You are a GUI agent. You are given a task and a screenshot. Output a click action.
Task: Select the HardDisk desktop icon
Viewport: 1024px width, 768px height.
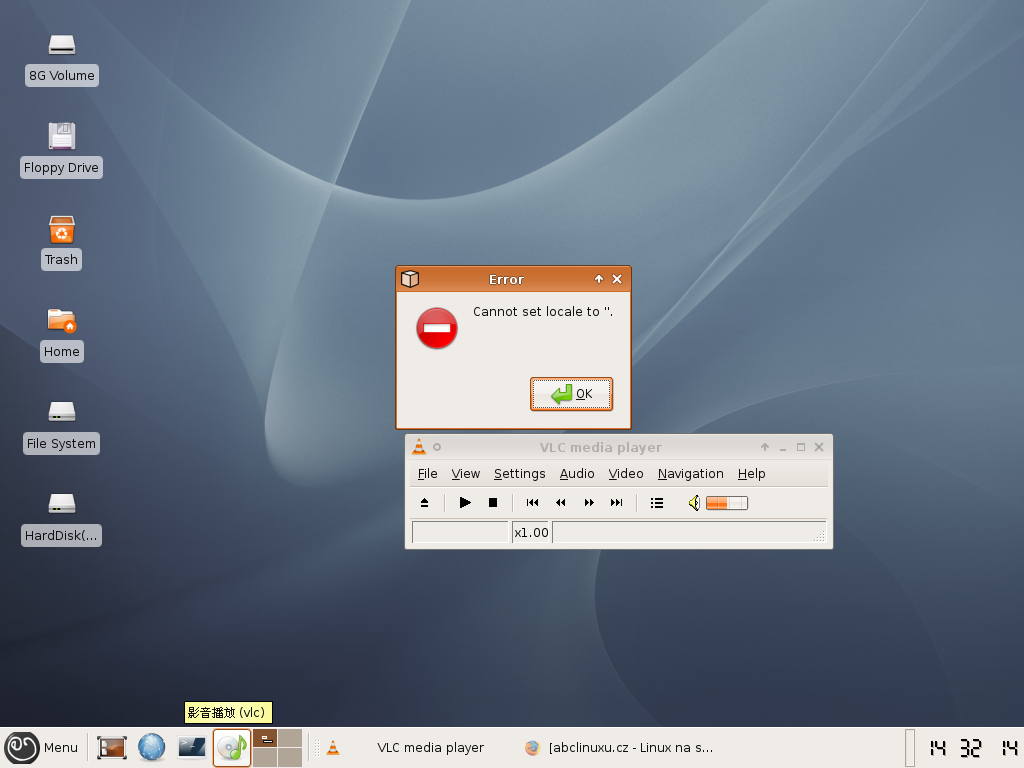pos(61,519)
